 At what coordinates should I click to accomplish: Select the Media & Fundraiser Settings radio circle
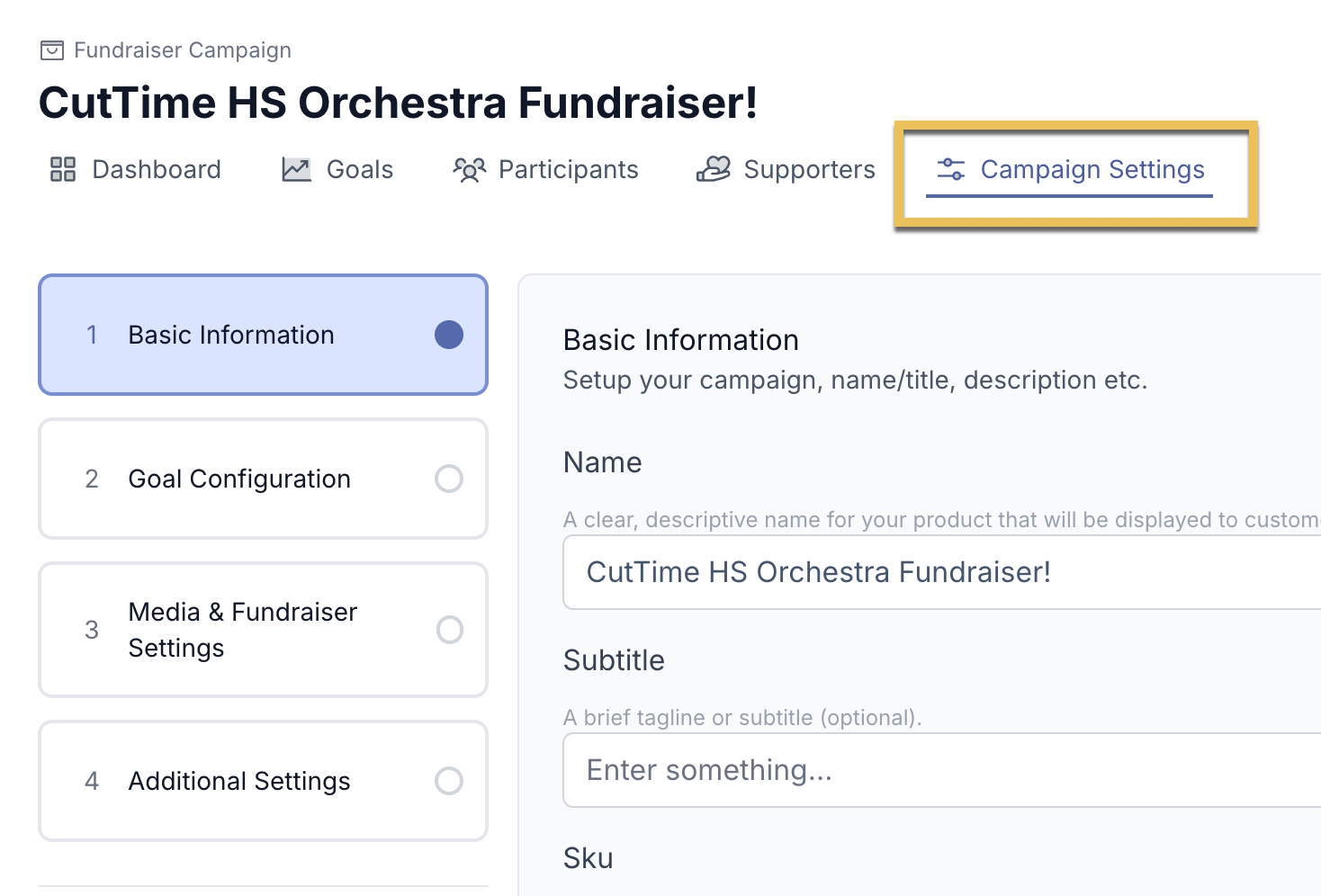click(449, 630)
